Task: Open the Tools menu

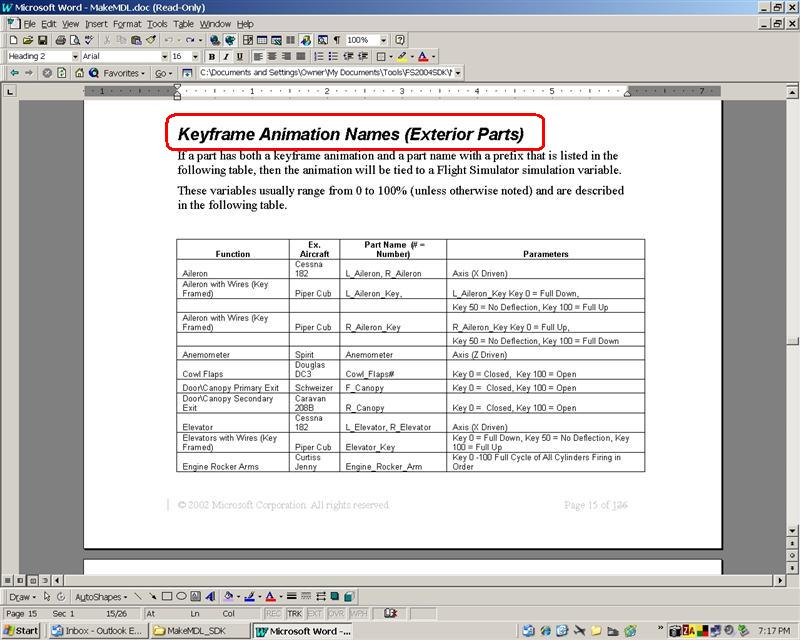Action: pyautogui.click(x=157, y=24)
